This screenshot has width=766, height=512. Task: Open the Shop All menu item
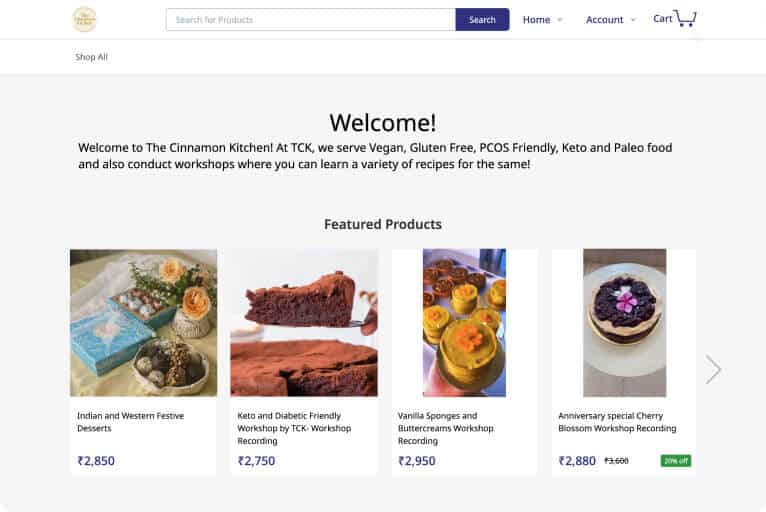point(92,57)
